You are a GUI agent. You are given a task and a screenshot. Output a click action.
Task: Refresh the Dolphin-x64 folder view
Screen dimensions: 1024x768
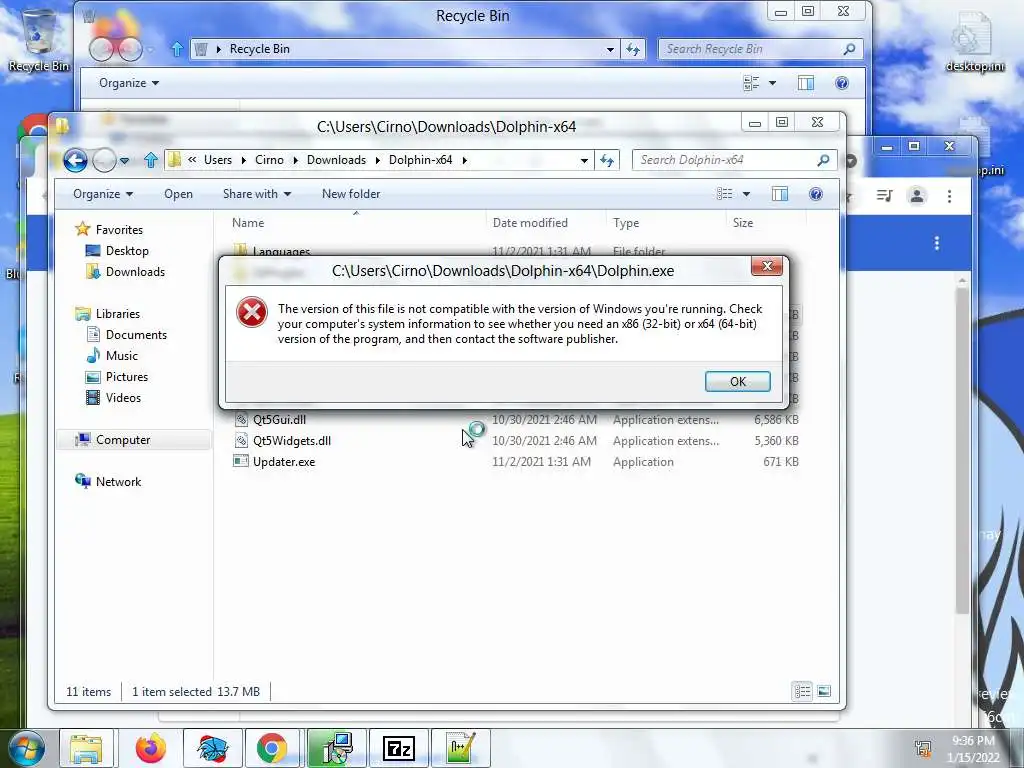[607, 160]
